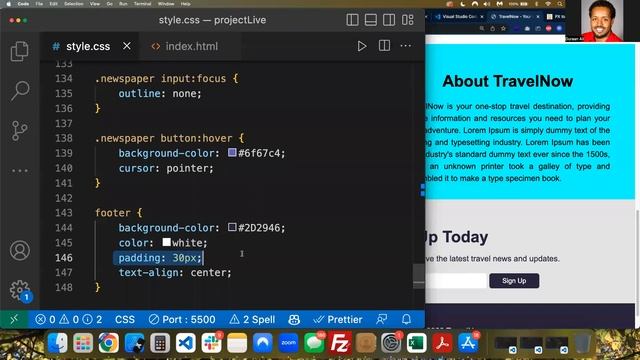Open Launchpad from the dock
Screen dimensions: 640x360
click(x=83, y=343)
